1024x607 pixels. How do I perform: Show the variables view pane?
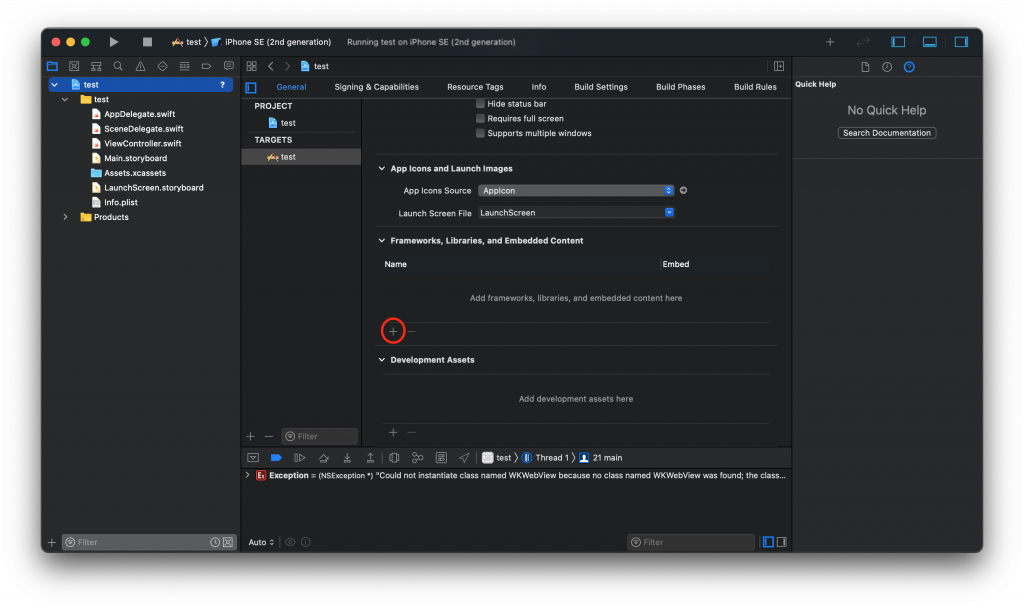768,542
